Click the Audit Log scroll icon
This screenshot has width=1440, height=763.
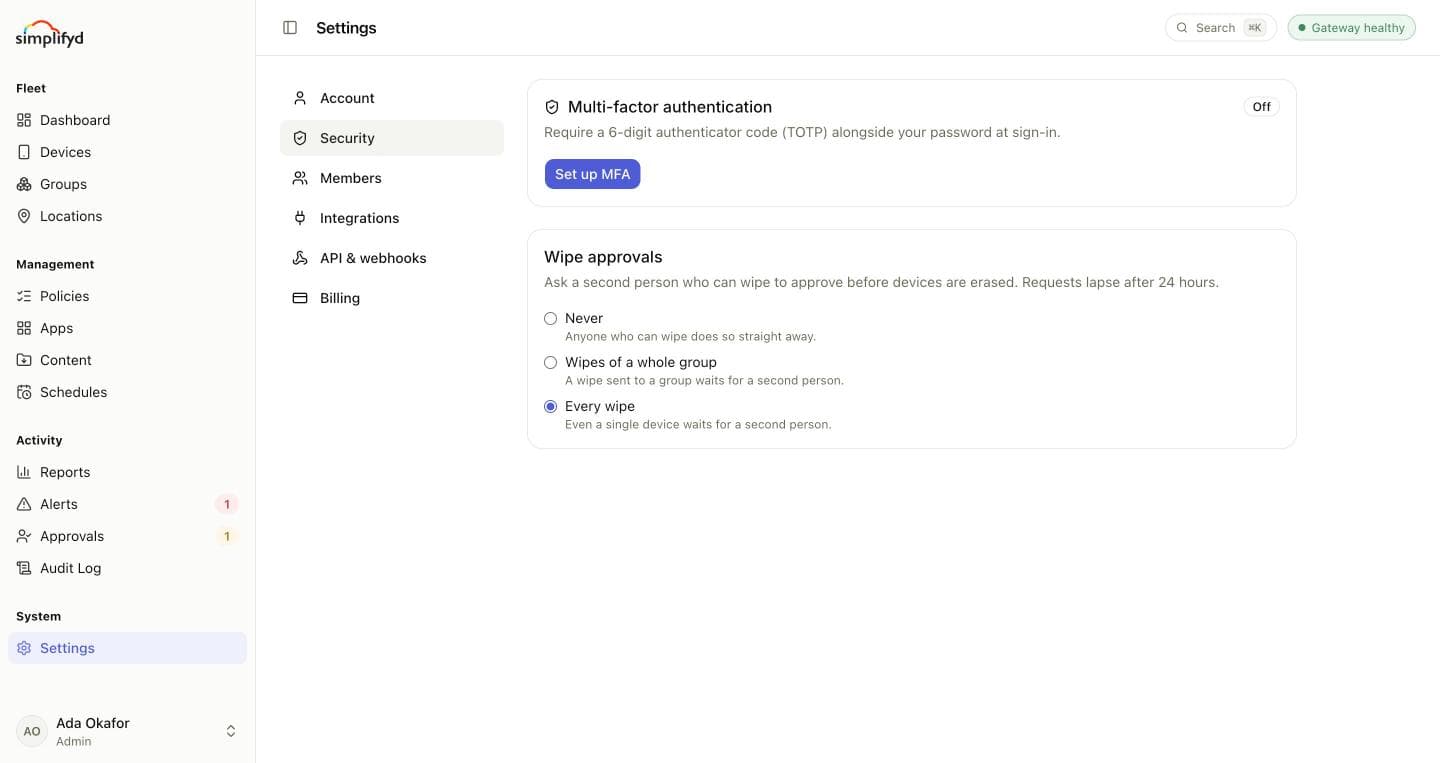(x=24, y=568)
